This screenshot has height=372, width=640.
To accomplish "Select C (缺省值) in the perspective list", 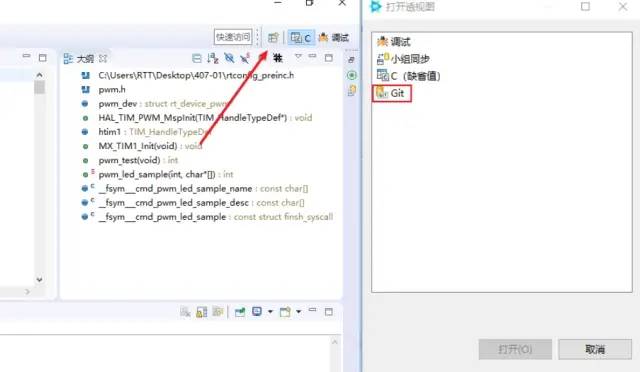I will click(x=408, y=76).
